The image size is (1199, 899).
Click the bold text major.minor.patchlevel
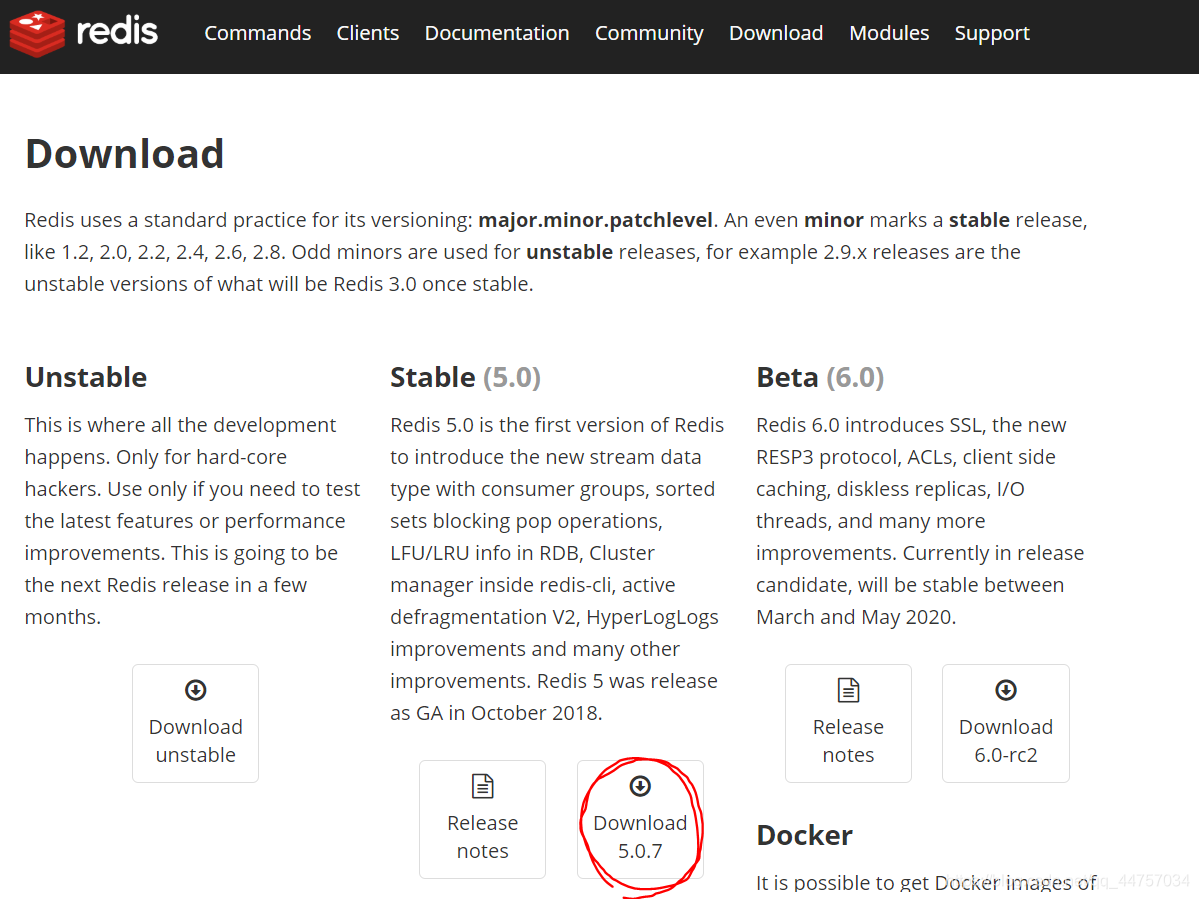(596, 220)
